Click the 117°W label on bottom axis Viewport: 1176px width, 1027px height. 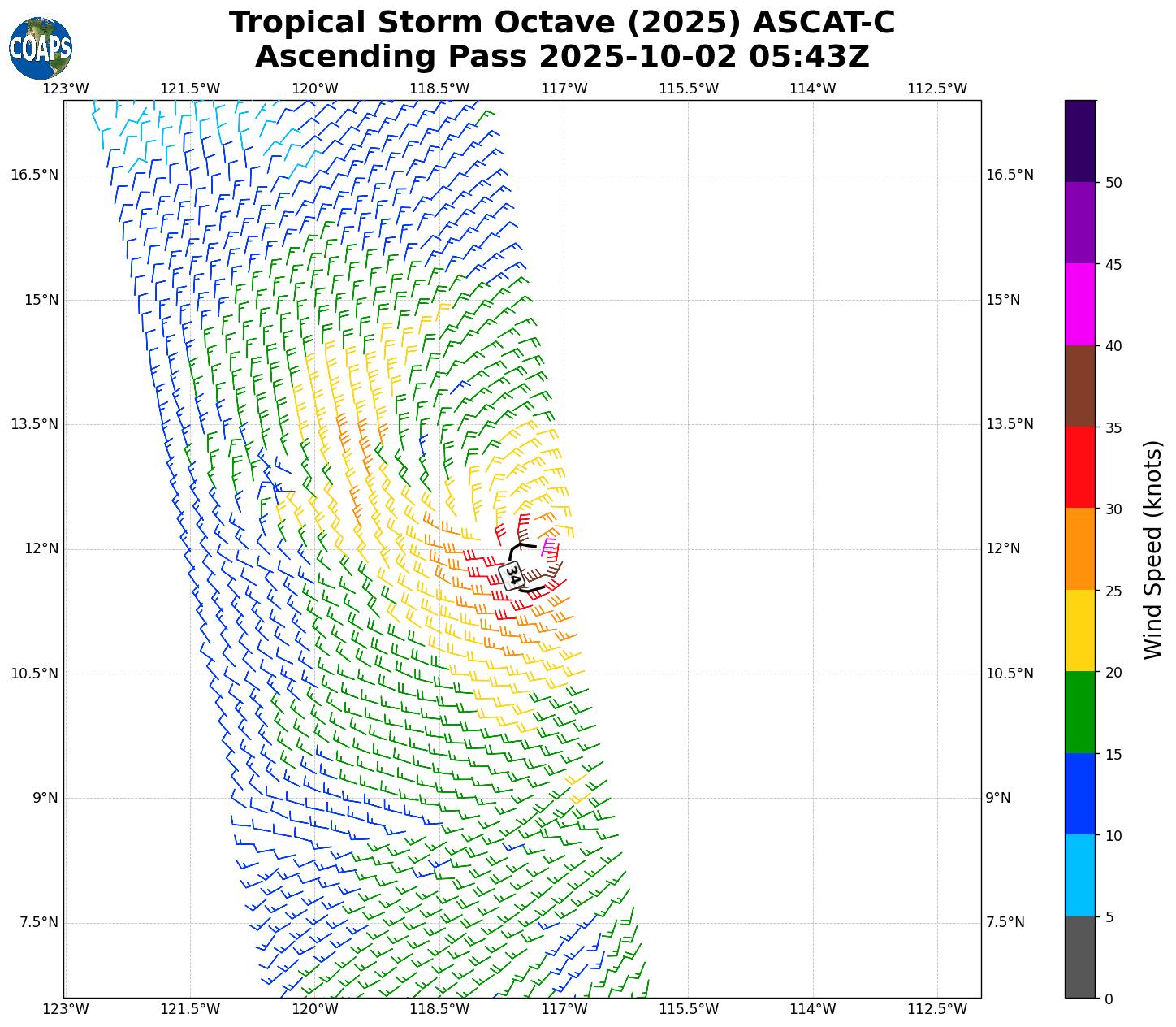564,1009
